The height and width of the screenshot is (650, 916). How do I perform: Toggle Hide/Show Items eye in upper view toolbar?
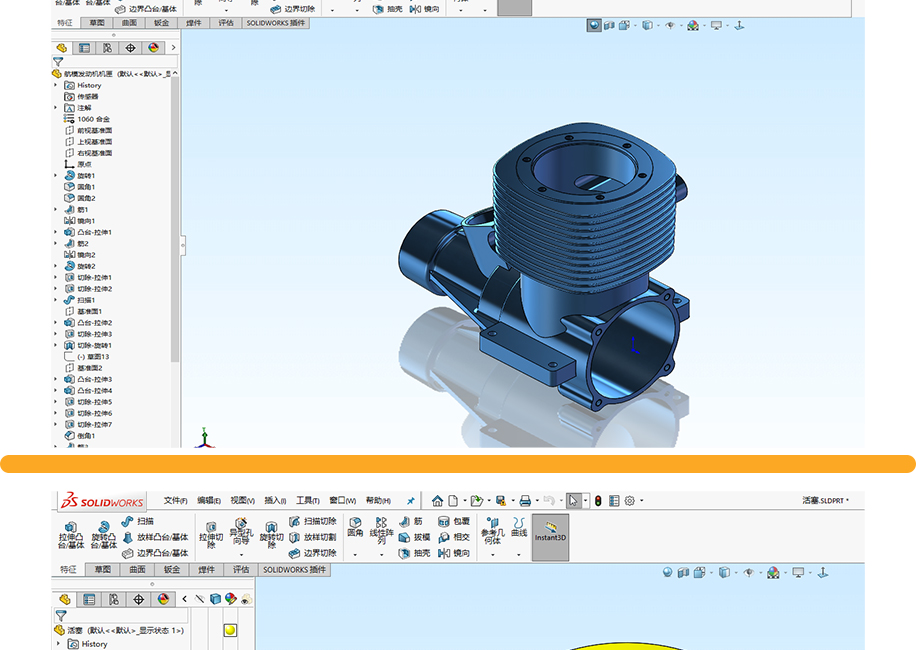tap(670, 26)
